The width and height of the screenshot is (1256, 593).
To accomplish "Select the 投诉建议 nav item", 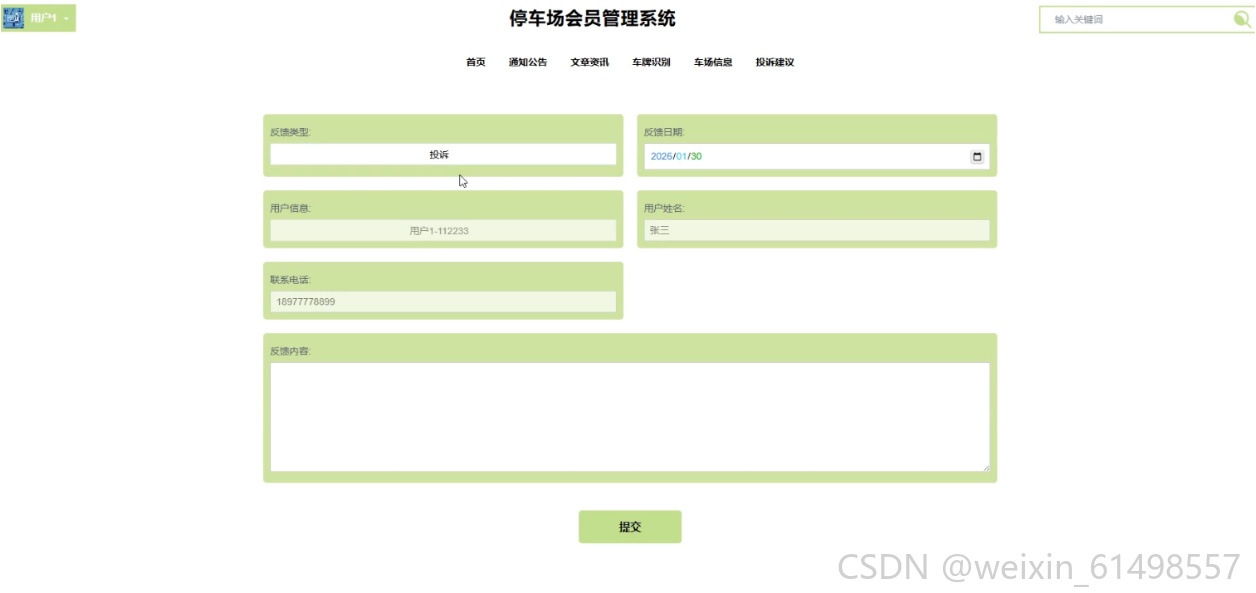I will (x=775, y=62).
